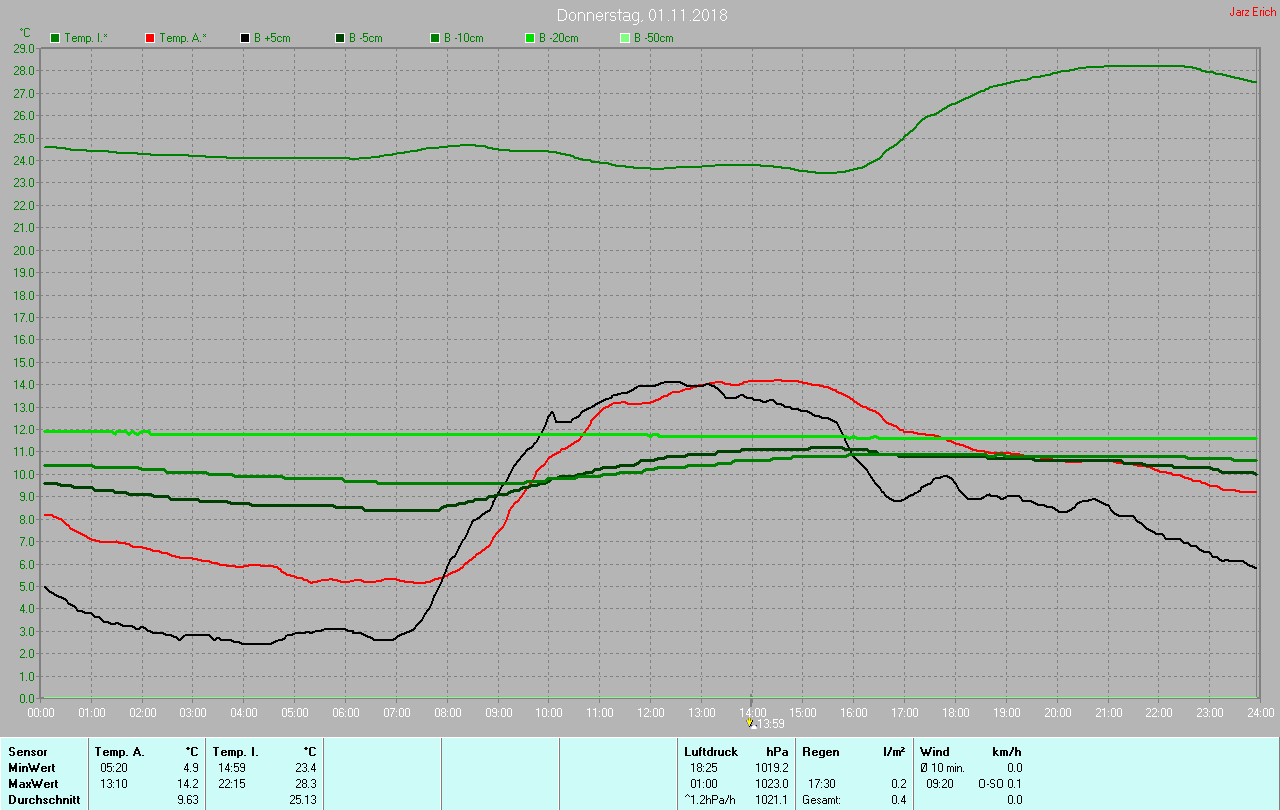Viewport: 1280px width, 810px height.
Task: Click the 24:00 x-axis label
Action: point(1260,712)
